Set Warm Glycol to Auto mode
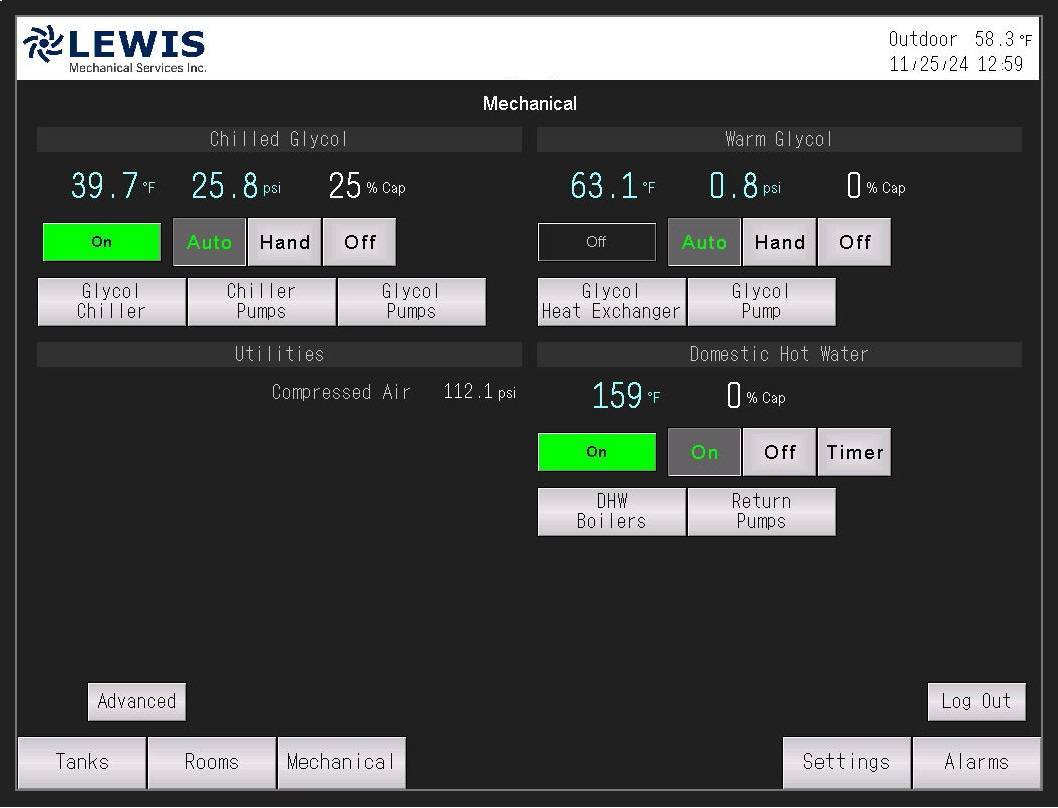Screen dimensions: 1058x808 click(x=703, y=241)
